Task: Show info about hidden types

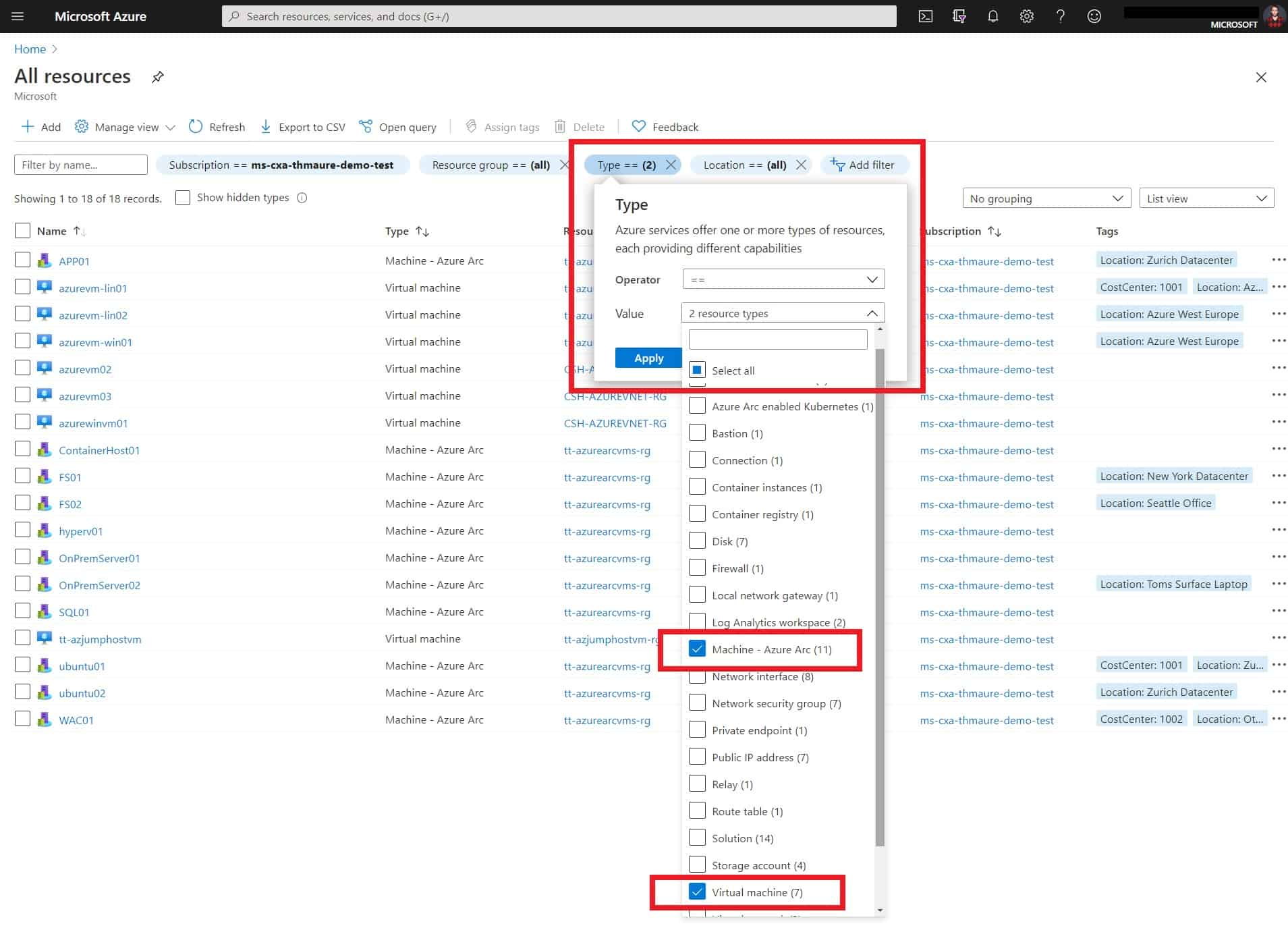Action: [302, 198]
